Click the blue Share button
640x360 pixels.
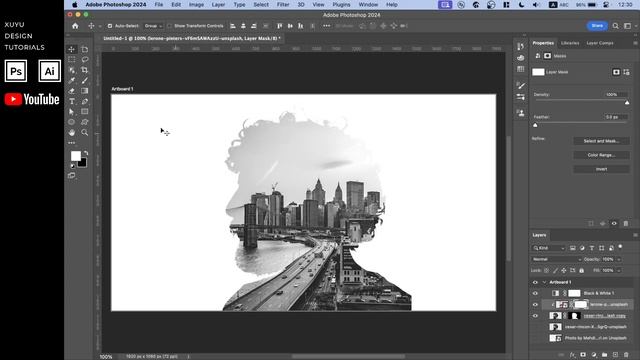pyautogui.click(x=597, y=26)
